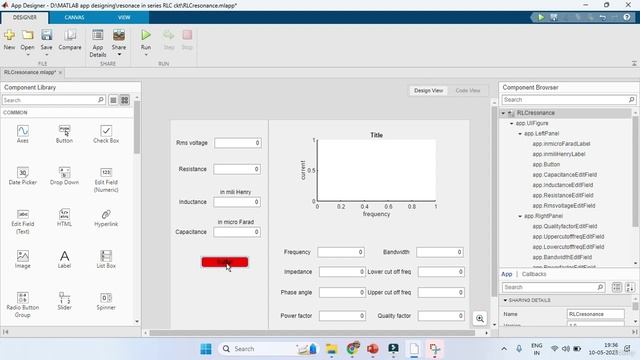The image size is (640, 360).
Task: Select the Drop Down component
Action: pos(64,176)
